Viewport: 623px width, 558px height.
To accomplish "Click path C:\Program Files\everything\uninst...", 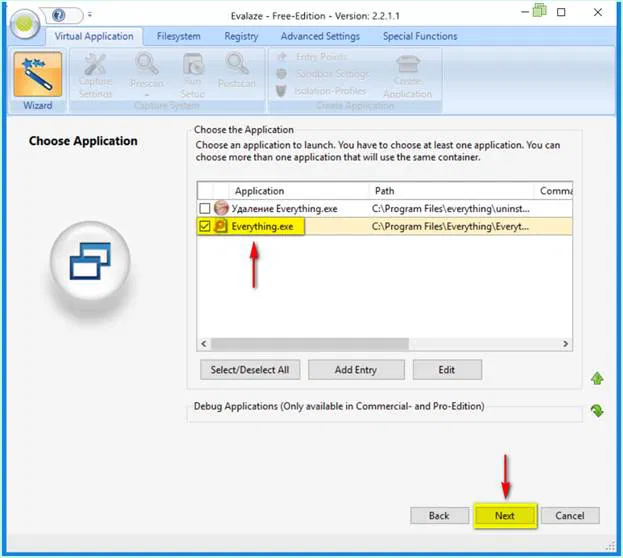I will 451,208.
